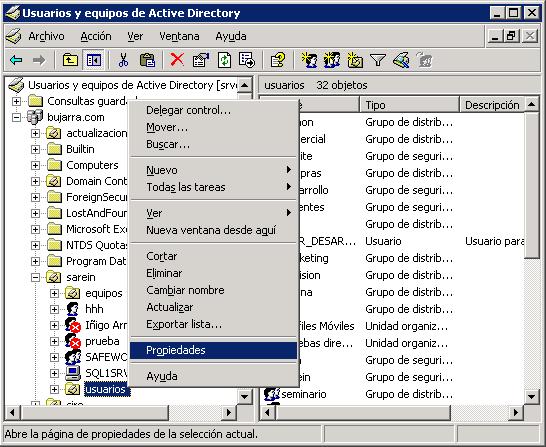Image resolution: width=546 pixels, height=447 pixels.
Task: Open the Ventana menu
Action: click(x=179, y=36)
